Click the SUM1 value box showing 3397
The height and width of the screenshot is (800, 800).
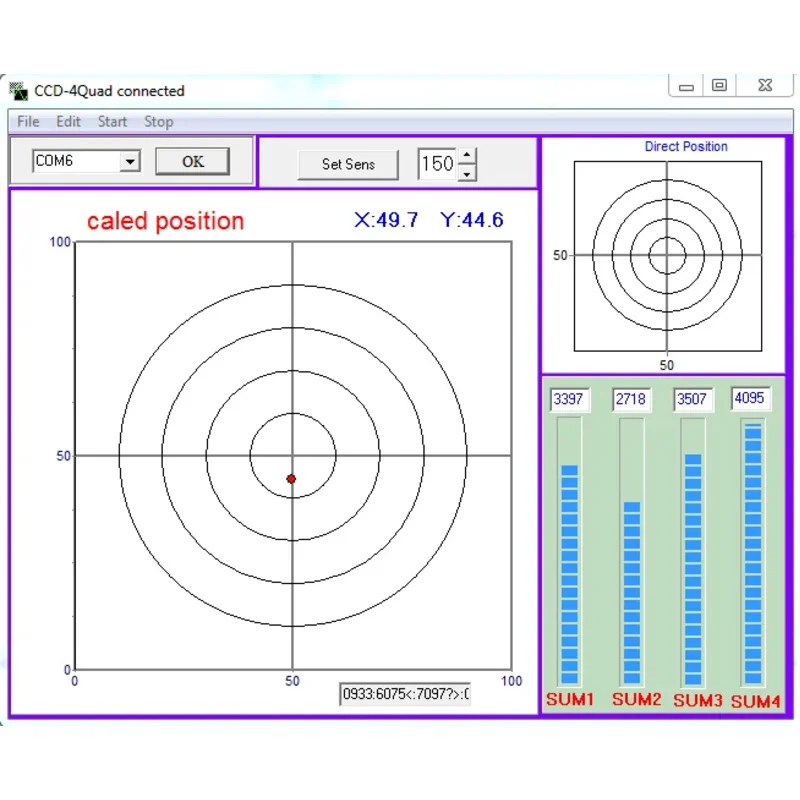568,399
